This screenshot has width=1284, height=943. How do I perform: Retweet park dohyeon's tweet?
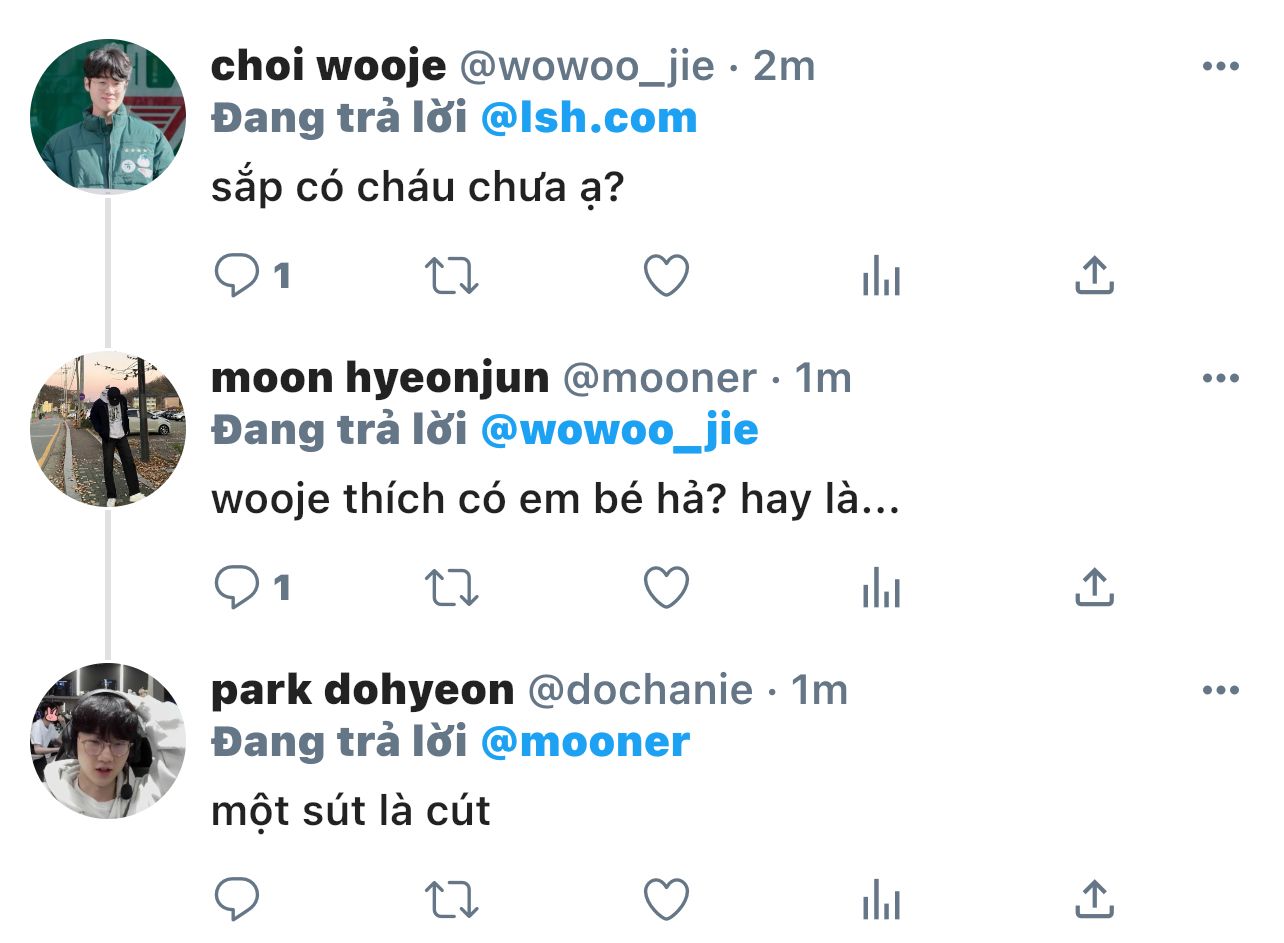[452, 899]
